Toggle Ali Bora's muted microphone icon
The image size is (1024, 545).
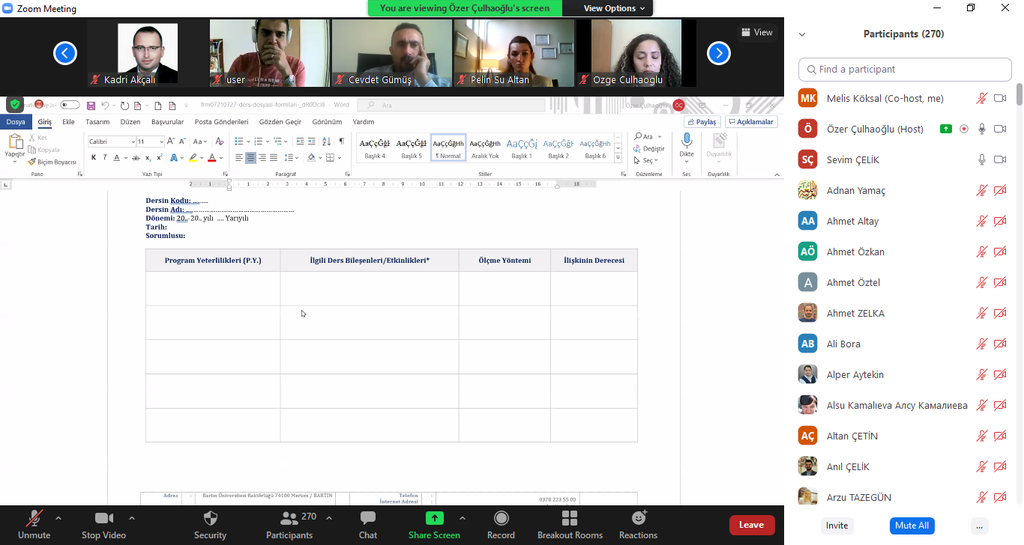(982, 344)
